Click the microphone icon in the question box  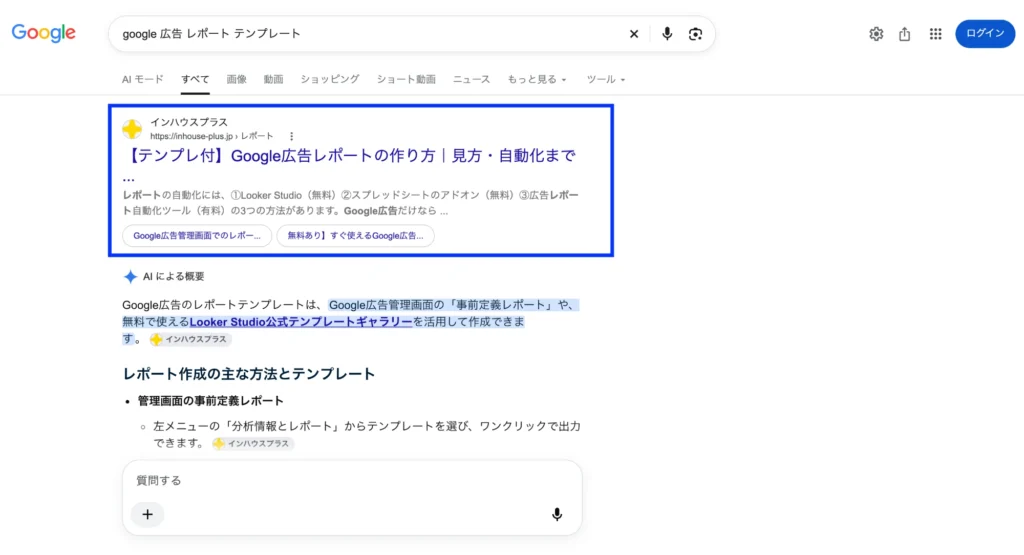[x=557, y=515]
